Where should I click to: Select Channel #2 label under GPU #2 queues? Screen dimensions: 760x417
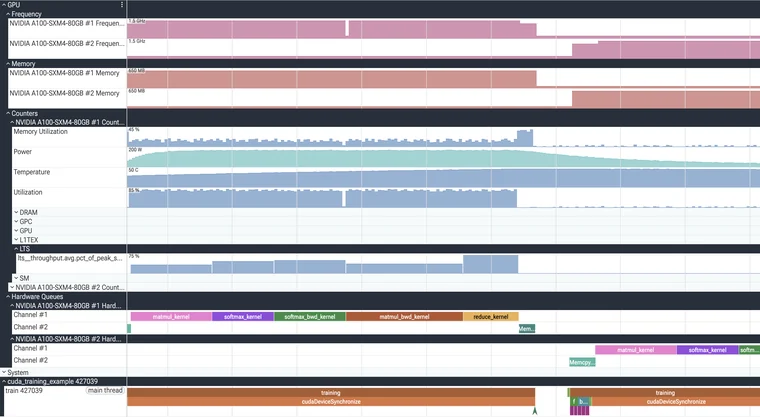pyautogui.click(x=31, y=360)
